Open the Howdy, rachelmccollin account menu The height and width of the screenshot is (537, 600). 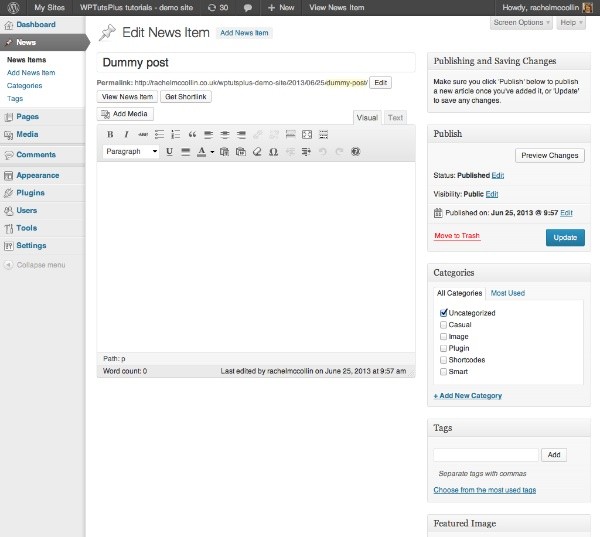(x=546, y=7)
